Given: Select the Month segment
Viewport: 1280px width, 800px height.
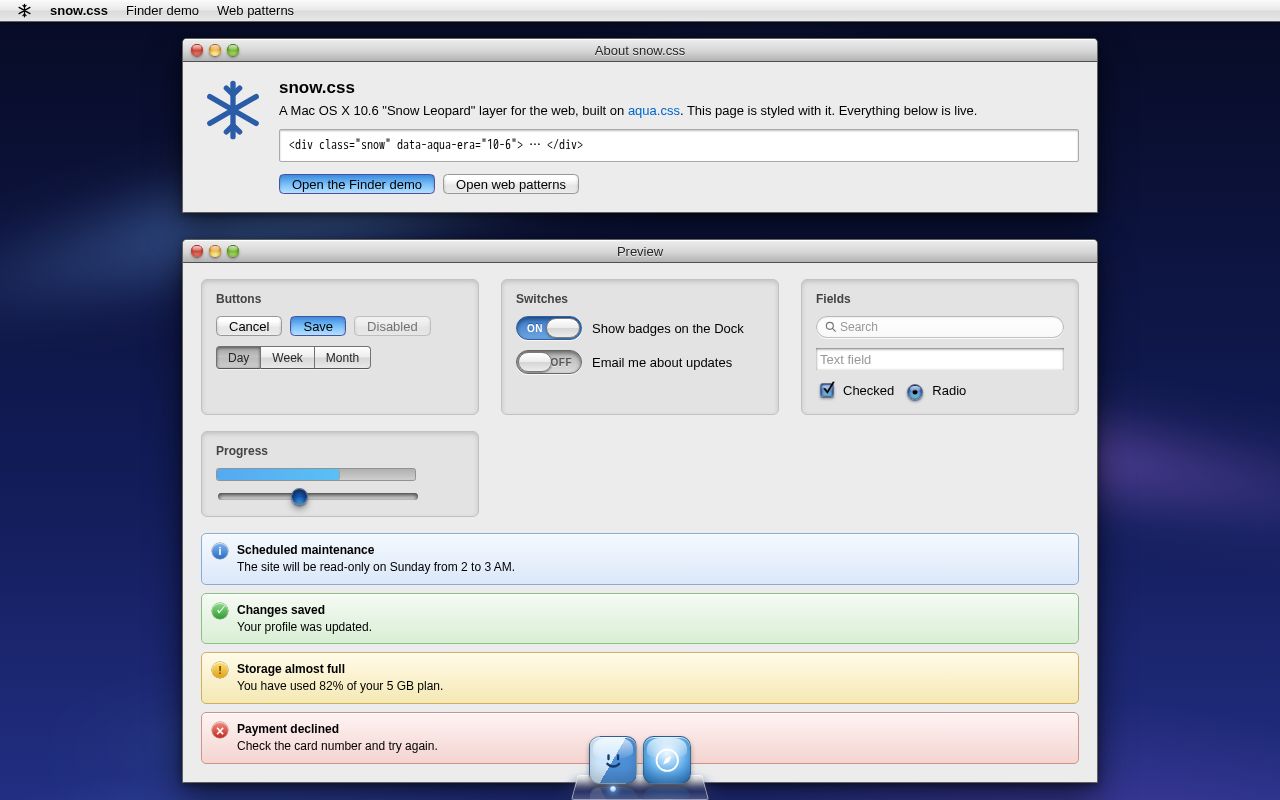Looking at the screenshot, I should pos(342,358).
